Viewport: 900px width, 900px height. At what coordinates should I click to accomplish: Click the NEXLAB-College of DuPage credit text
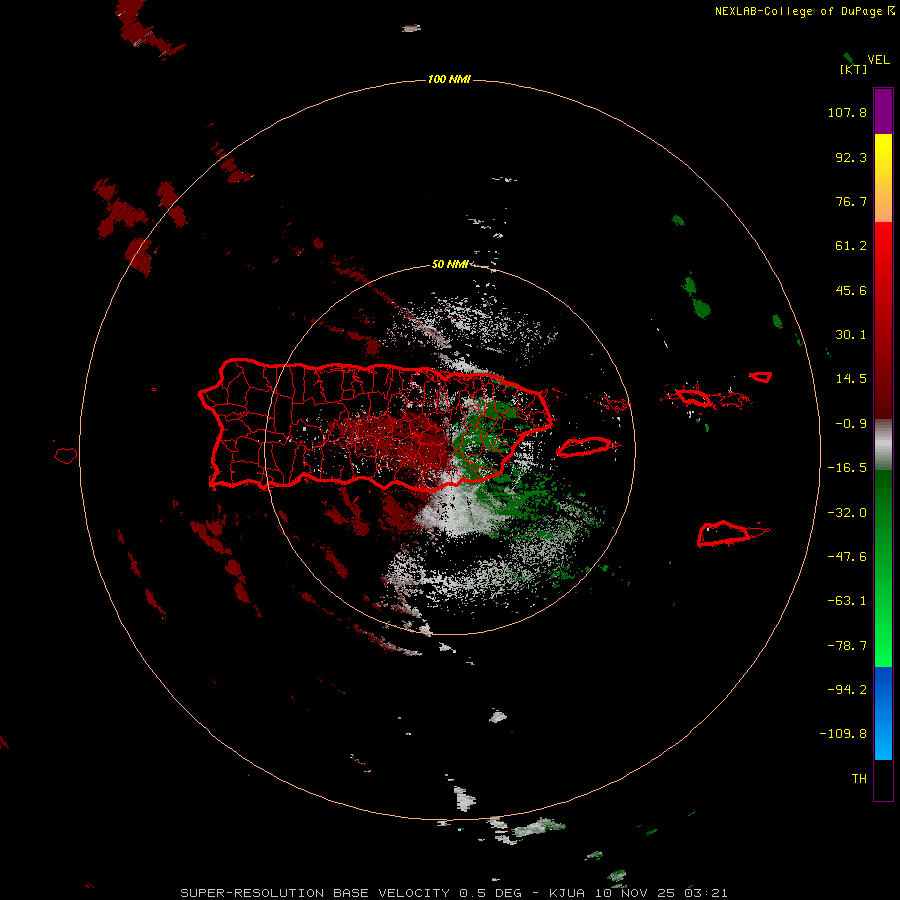click(x=805, y=11)
